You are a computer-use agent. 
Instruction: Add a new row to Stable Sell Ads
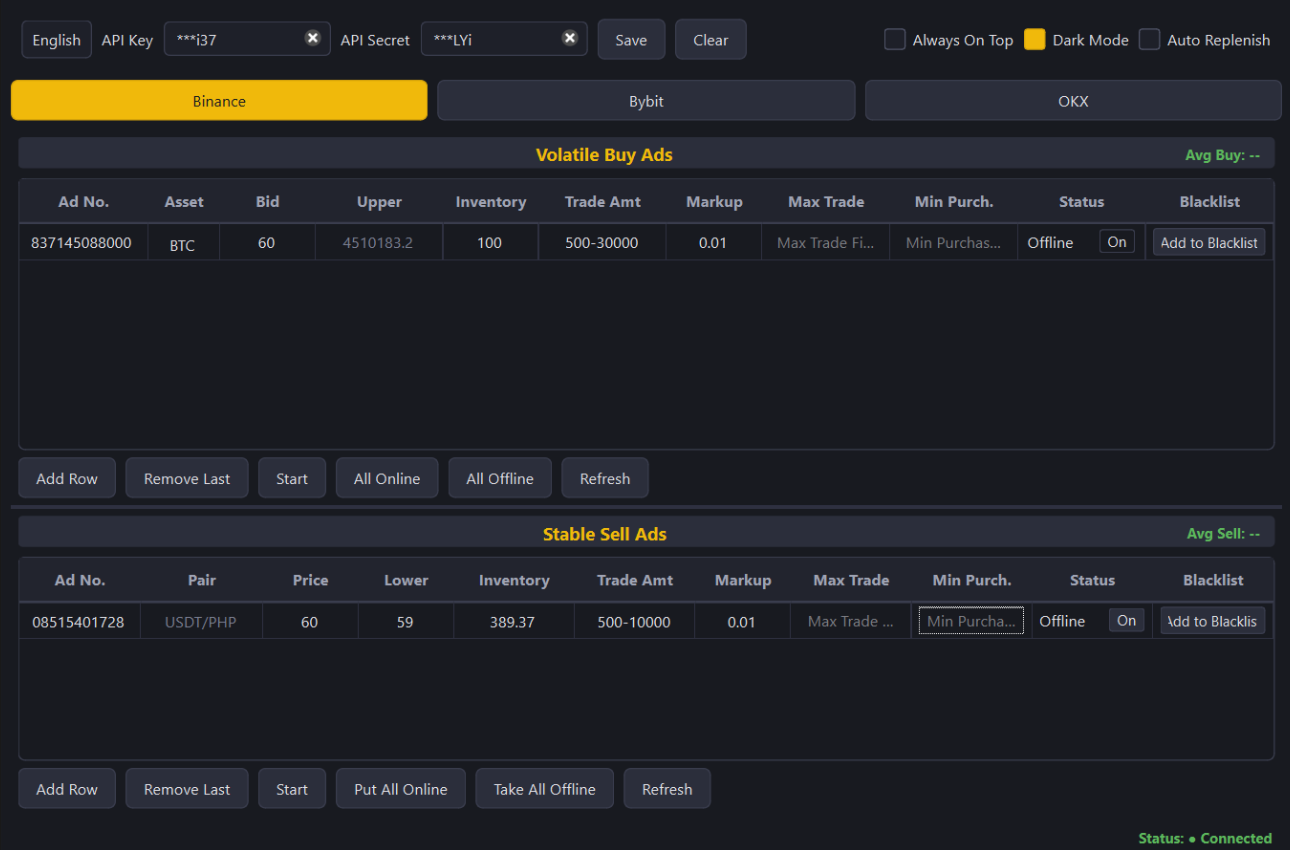coord(66,788)
